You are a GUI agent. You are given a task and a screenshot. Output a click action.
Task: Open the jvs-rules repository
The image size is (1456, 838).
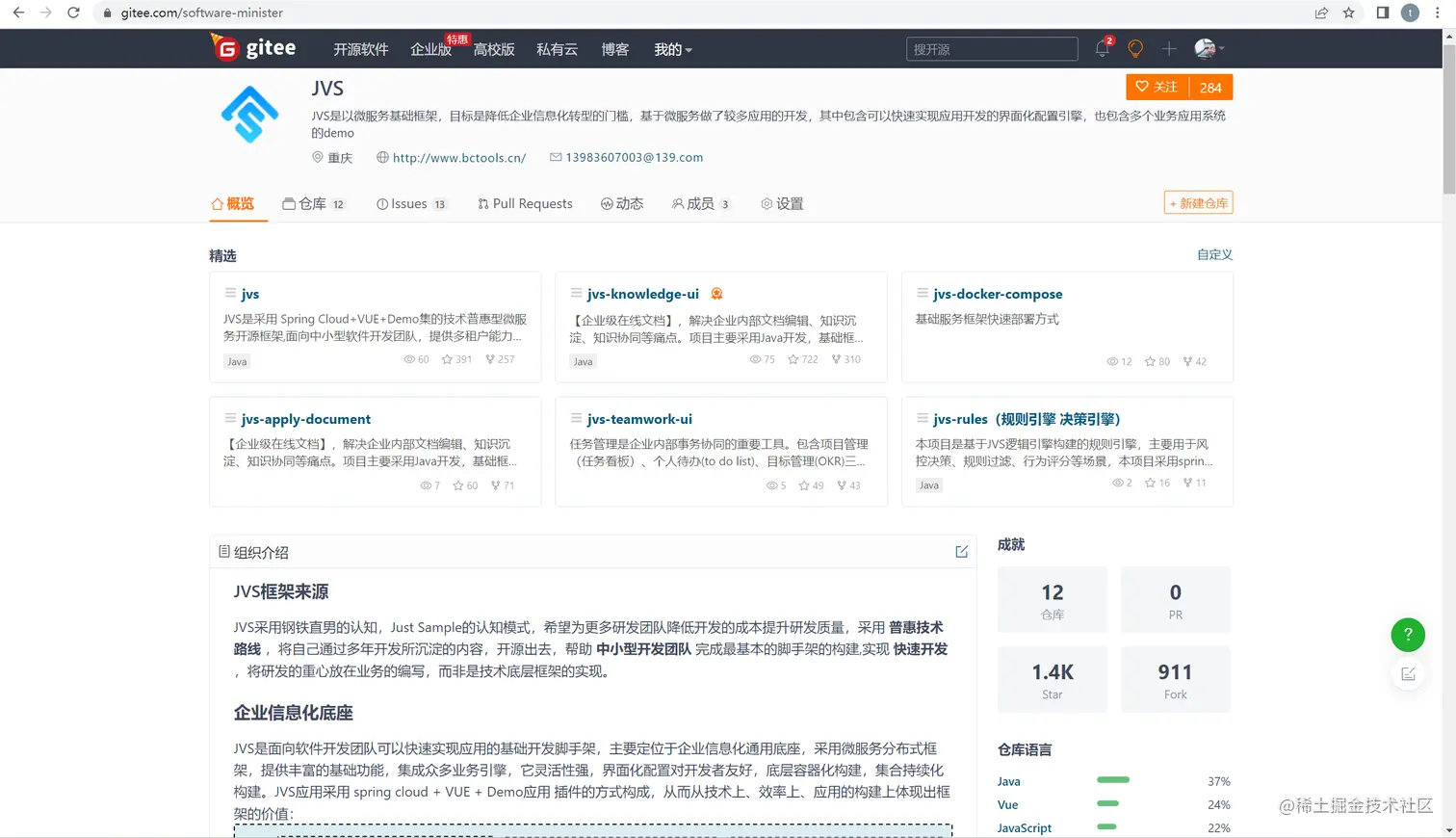point(1027,419)
